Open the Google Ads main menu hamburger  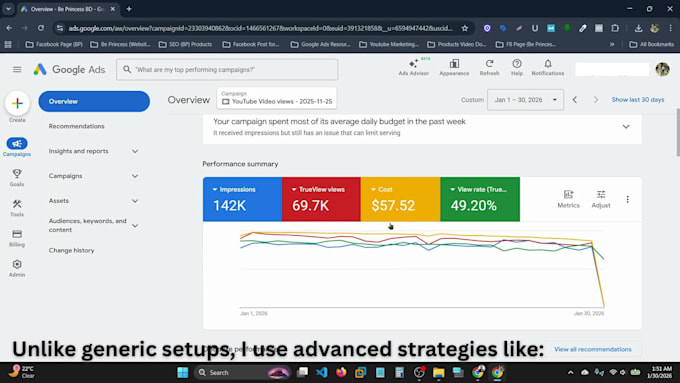(17, 69)
